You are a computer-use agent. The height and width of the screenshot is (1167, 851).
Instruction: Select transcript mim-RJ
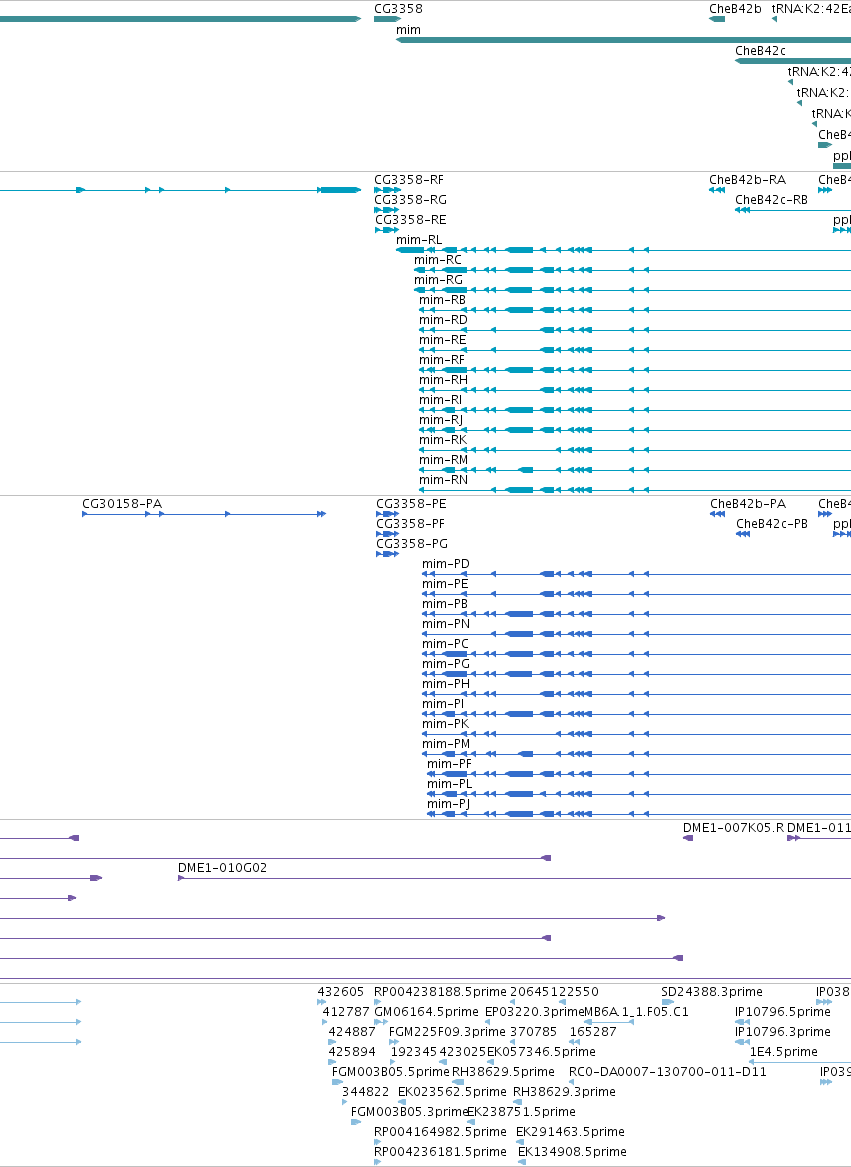[x=441, y=421]
